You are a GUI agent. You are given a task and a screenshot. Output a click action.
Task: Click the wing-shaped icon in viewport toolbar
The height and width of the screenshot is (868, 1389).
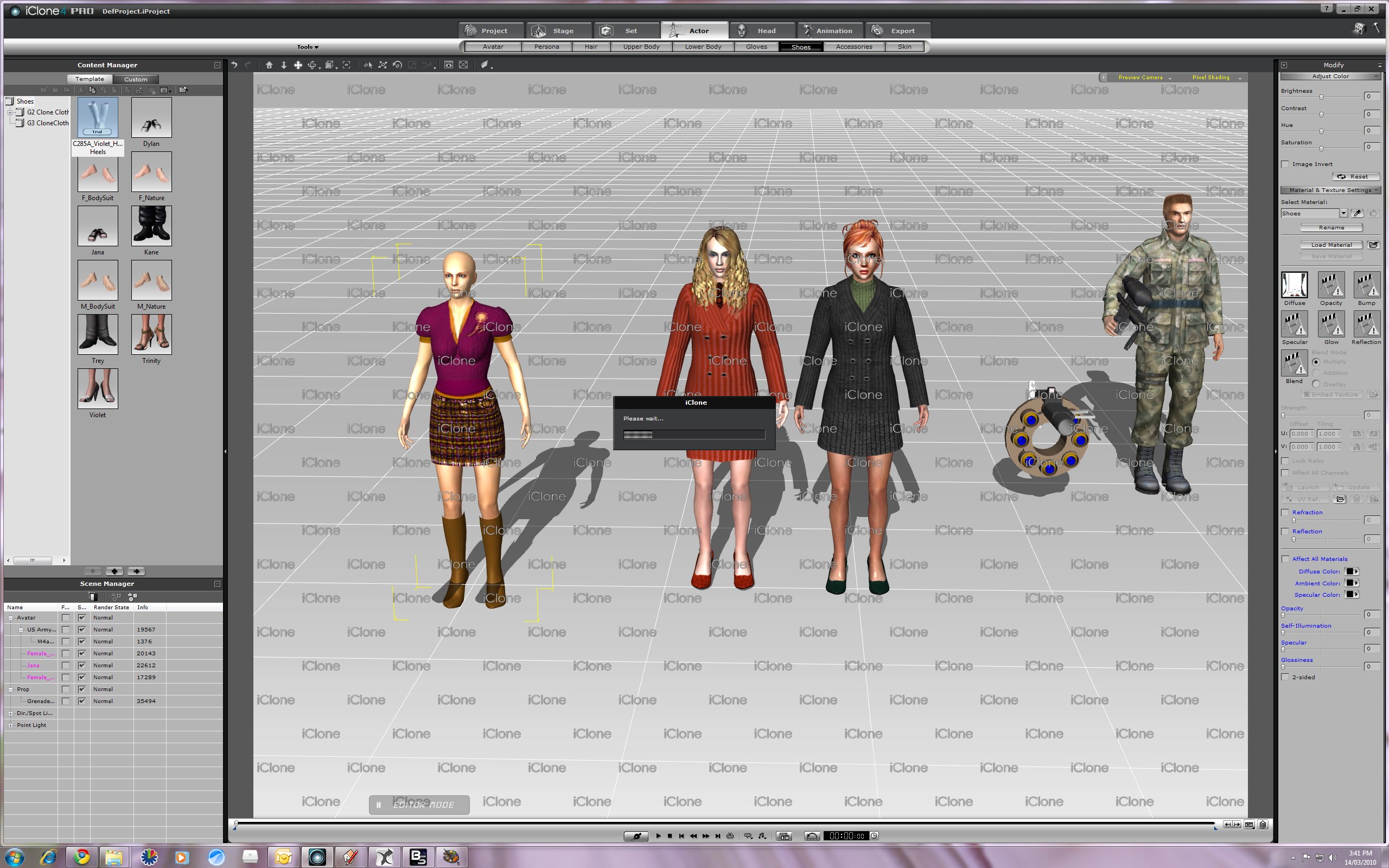coord(486,65)
